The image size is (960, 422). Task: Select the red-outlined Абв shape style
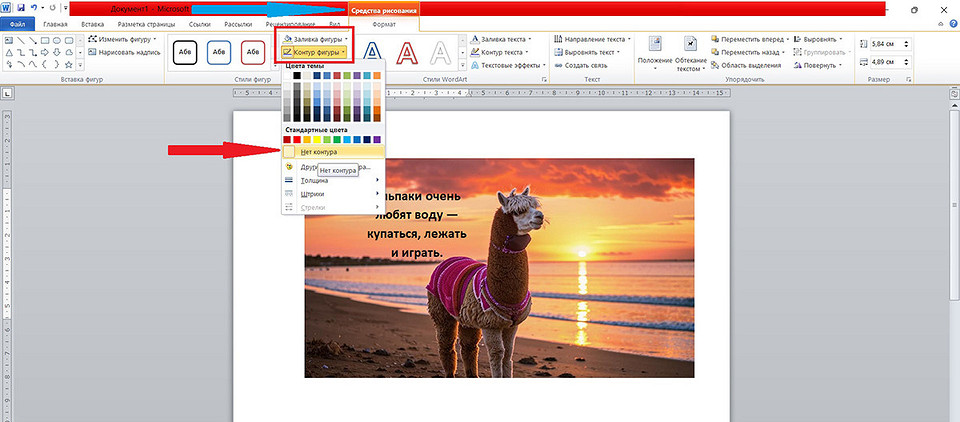click(252, 52)
